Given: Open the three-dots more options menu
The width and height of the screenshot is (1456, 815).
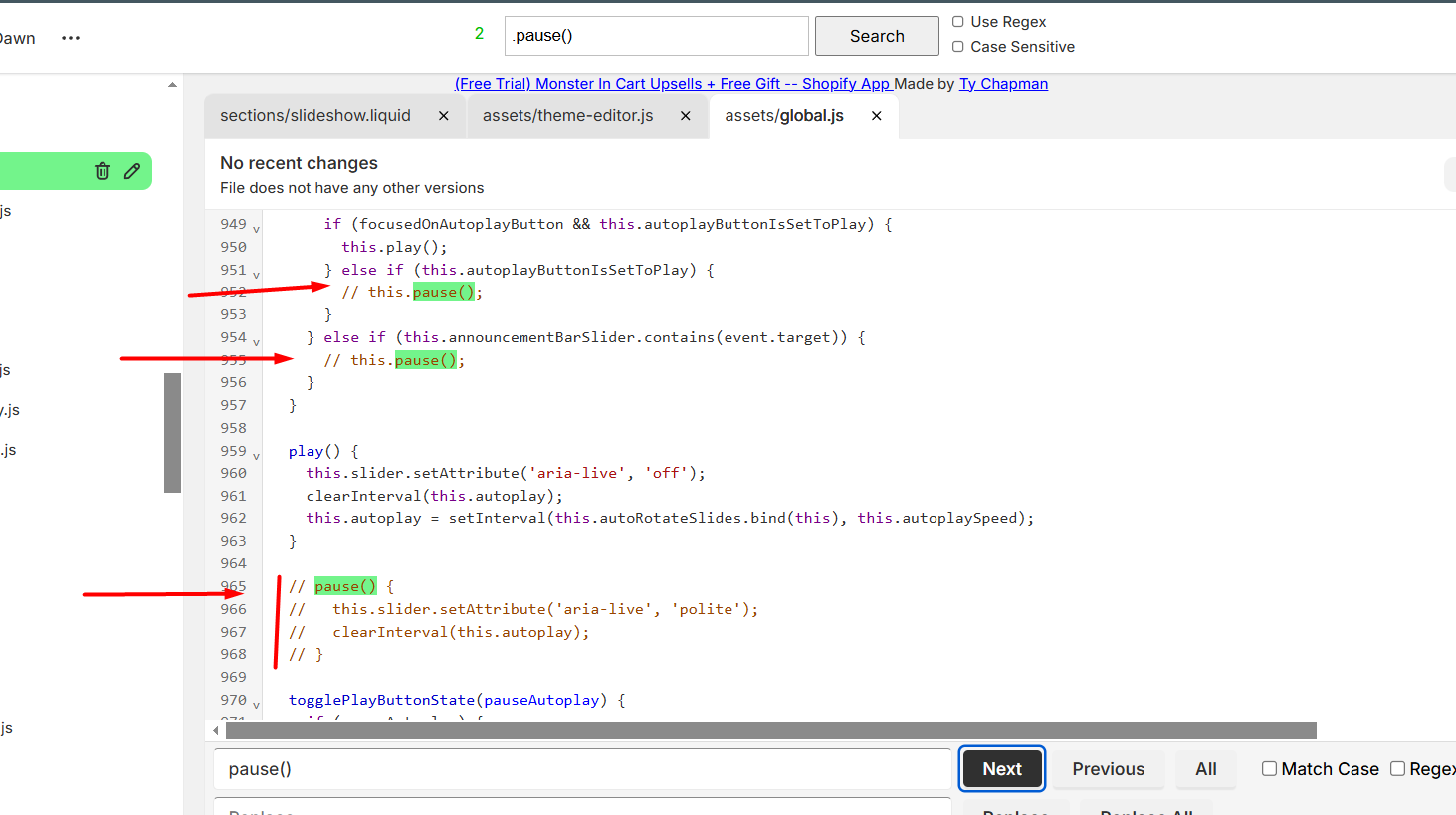Looking at the screenshot, I should click(x=71, y=38).
